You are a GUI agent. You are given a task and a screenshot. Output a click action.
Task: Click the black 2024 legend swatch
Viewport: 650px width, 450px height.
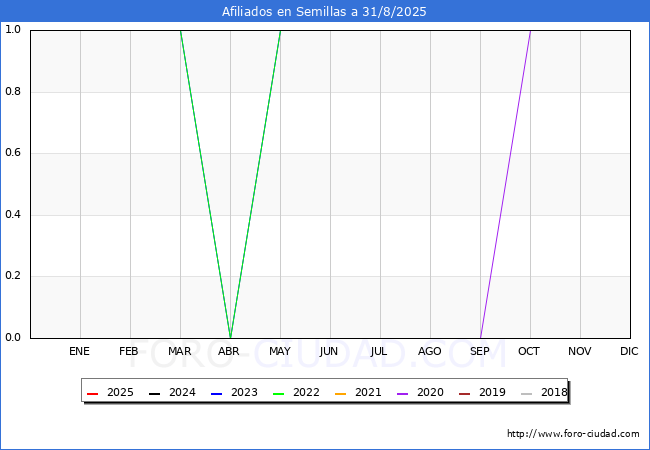tap(154, 394)
